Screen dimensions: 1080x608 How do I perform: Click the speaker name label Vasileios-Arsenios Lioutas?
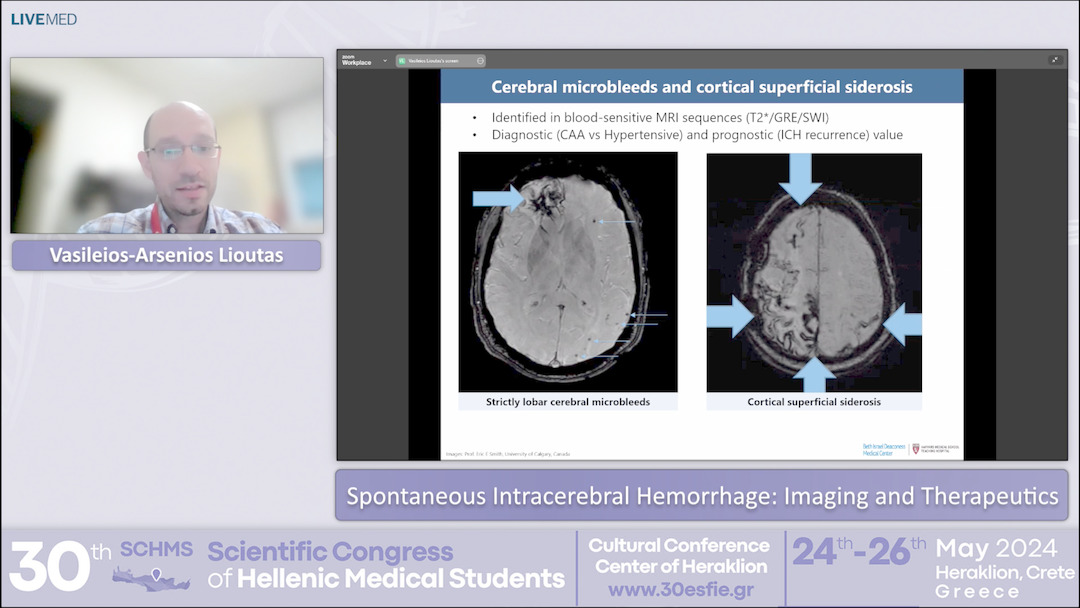(166, 255)
